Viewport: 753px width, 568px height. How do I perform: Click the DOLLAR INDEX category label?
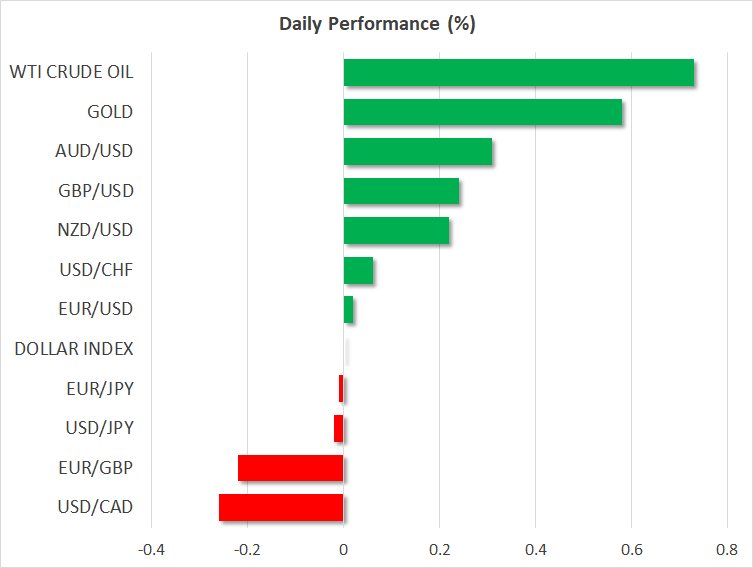74,349
